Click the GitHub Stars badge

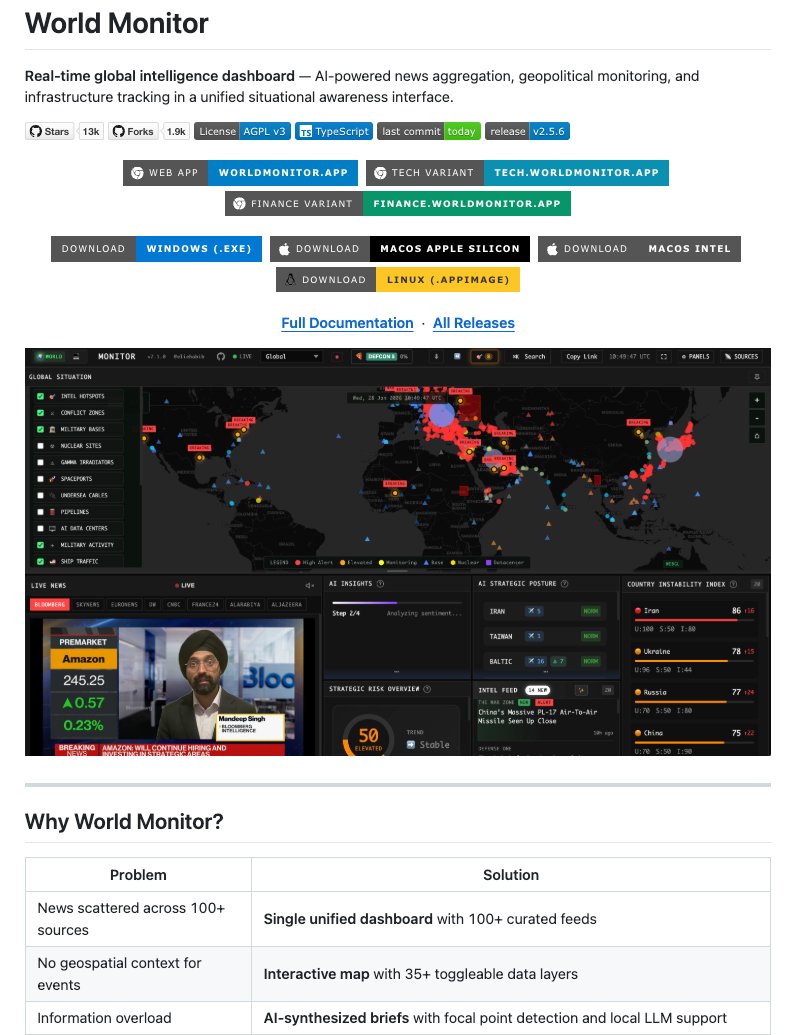tap(50, 131)
